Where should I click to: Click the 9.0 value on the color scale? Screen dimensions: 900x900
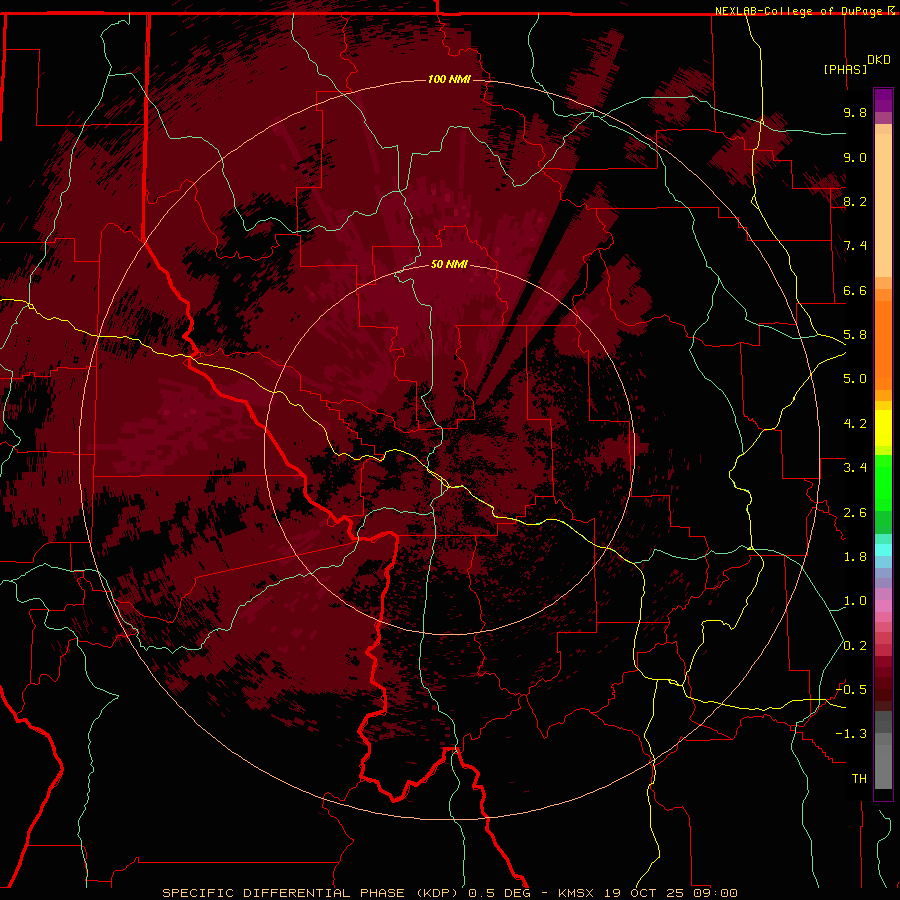[855, 157]
